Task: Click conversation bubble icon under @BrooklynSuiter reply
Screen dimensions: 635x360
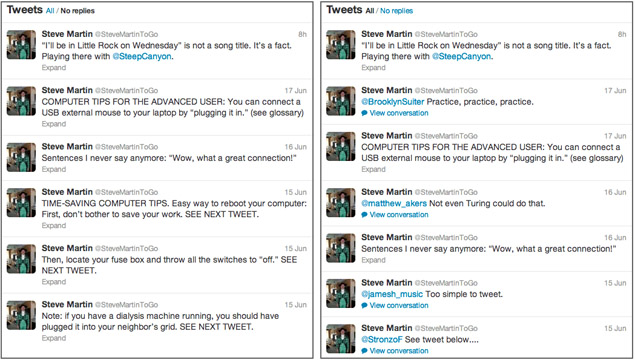Action: point(364,113)
